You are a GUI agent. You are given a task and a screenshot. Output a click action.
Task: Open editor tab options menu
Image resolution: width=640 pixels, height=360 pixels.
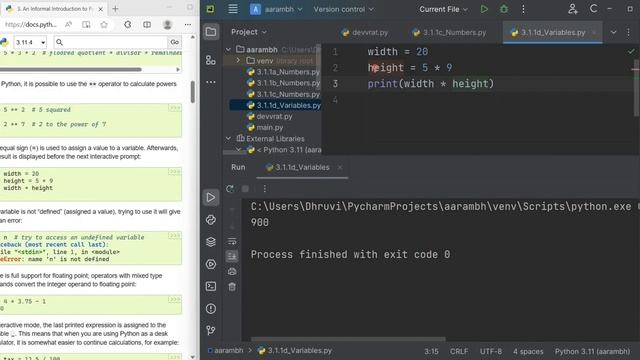pos(628,32)
